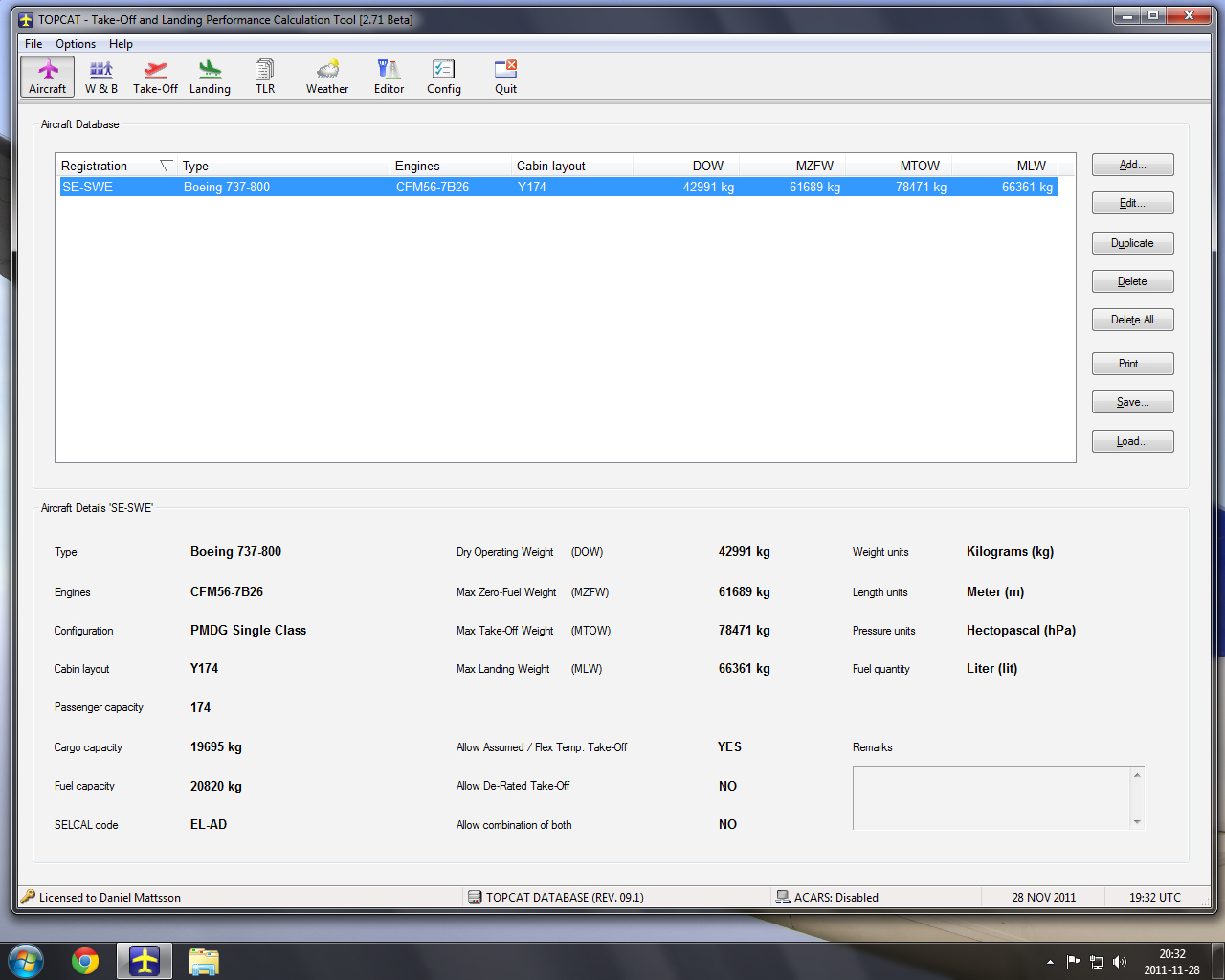Open the W & B weight and balance tool

coord(101,77)
